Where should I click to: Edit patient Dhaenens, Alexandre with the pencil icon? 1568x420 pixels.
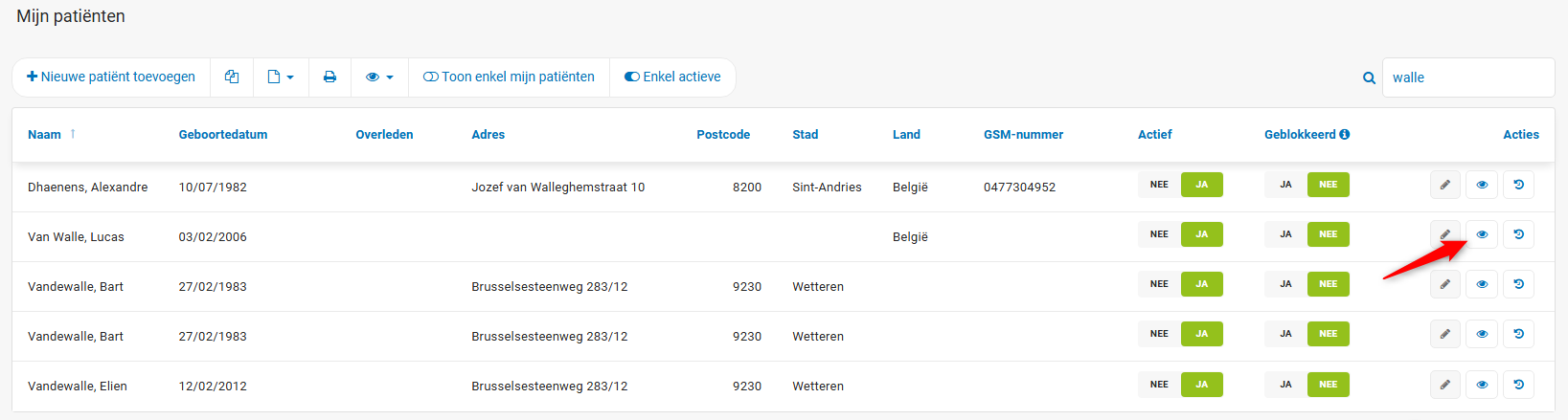click(x=1444, y=185)
